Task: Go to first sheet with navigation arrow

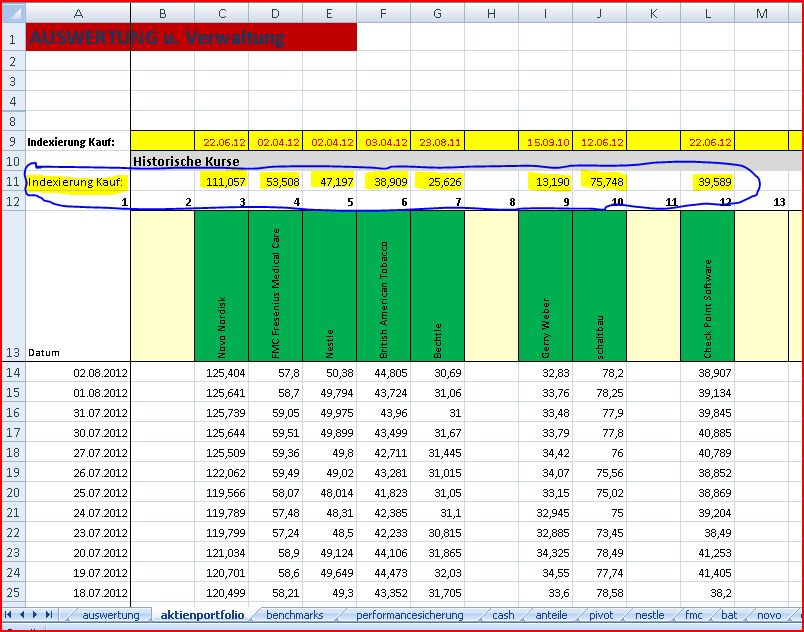Action: (10, 615)
